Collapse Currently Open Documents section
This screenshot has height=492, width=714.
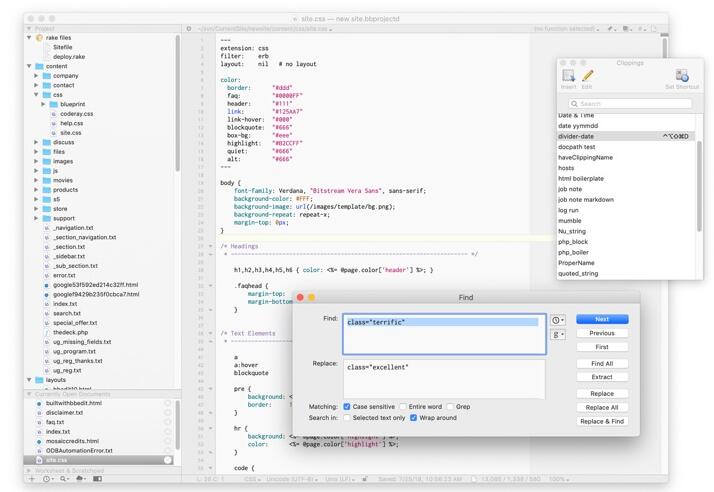[29, 394]
